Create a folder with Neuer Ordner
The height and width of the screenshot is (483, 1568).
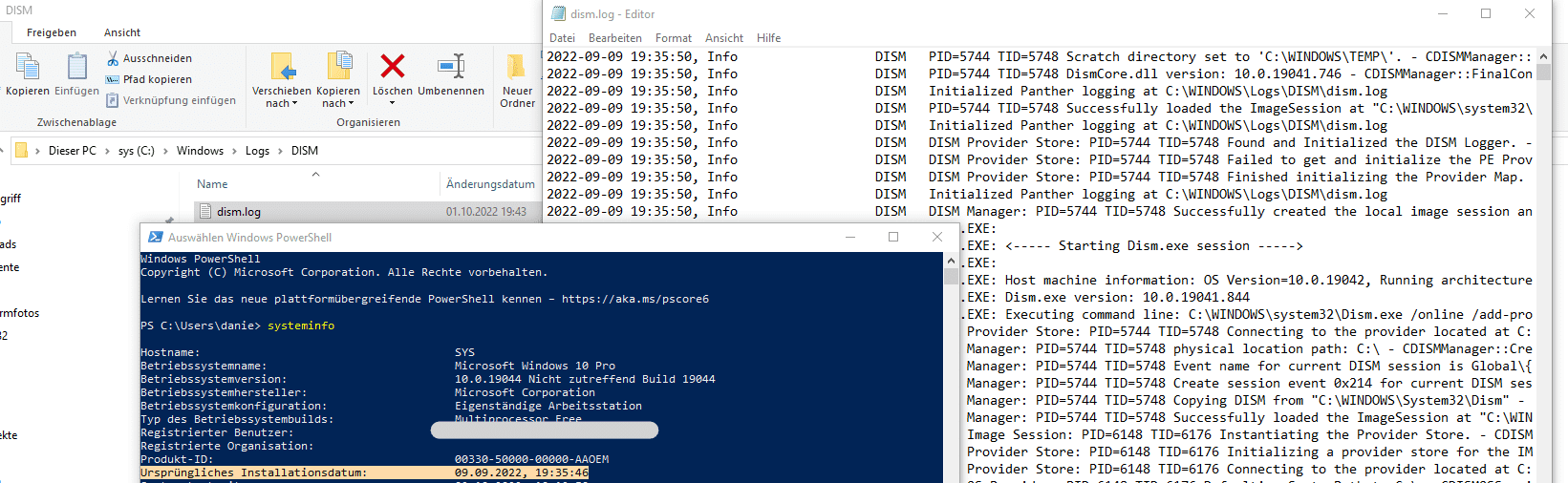(517, 81)
